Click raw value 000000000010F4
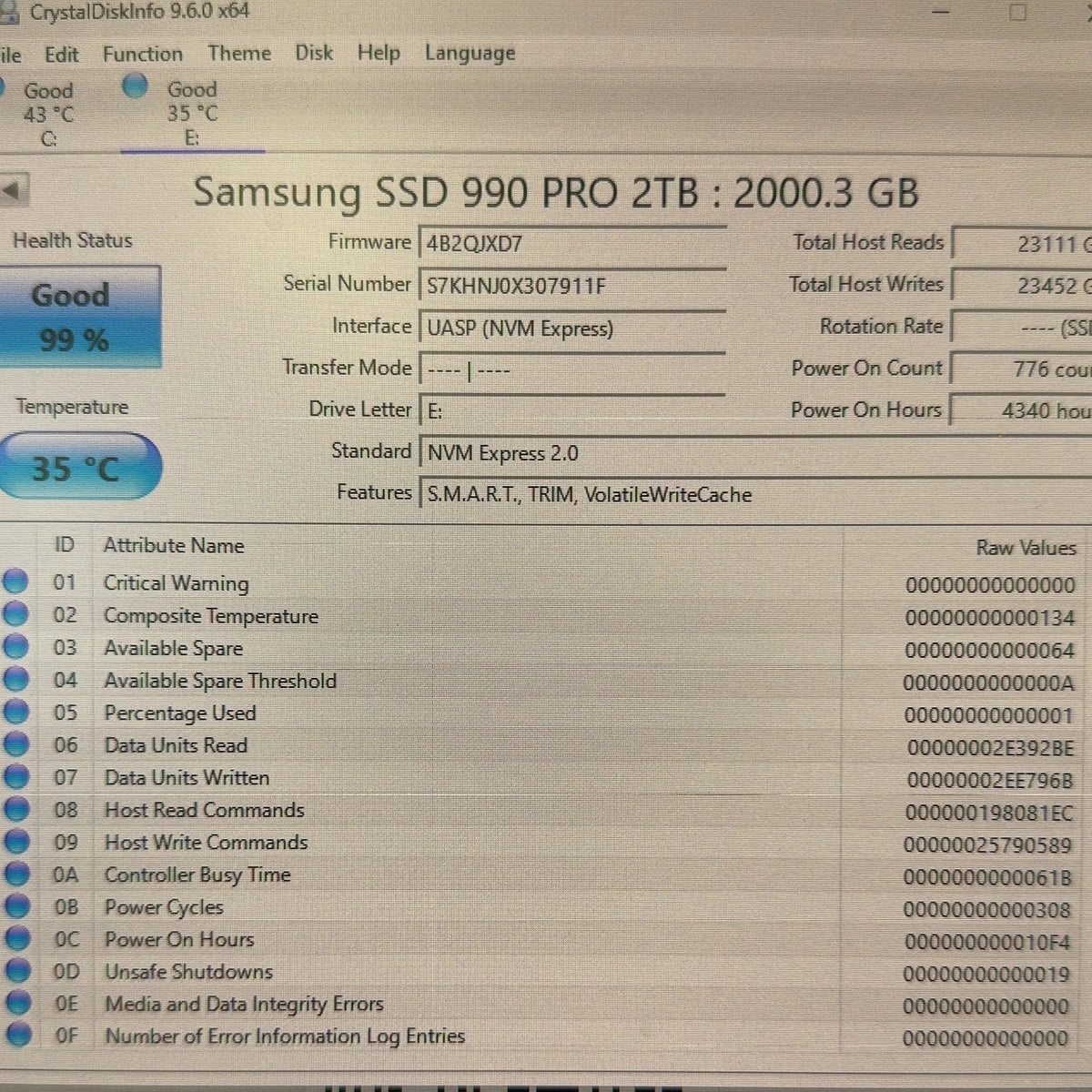 987,943
